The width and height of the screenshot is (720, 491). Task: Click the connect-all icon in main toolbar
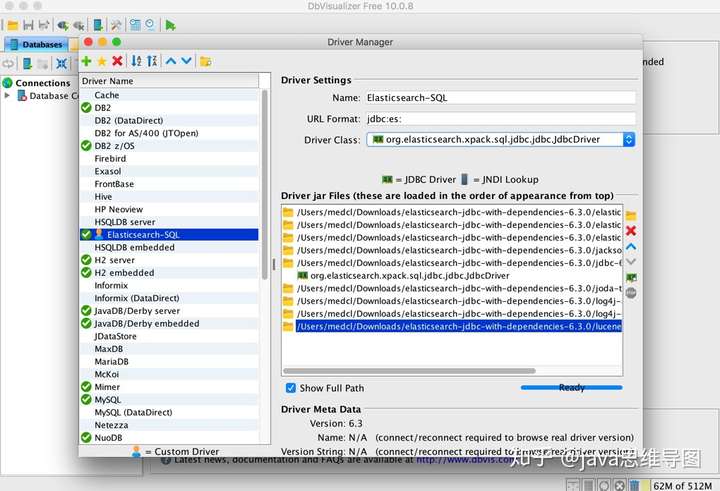[x=63, y=25]
